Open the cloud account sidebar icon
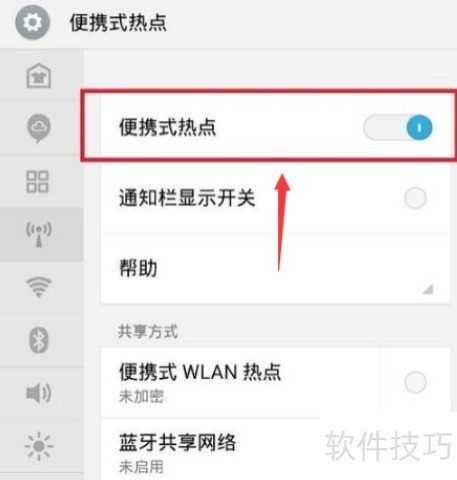 (39, 128)
